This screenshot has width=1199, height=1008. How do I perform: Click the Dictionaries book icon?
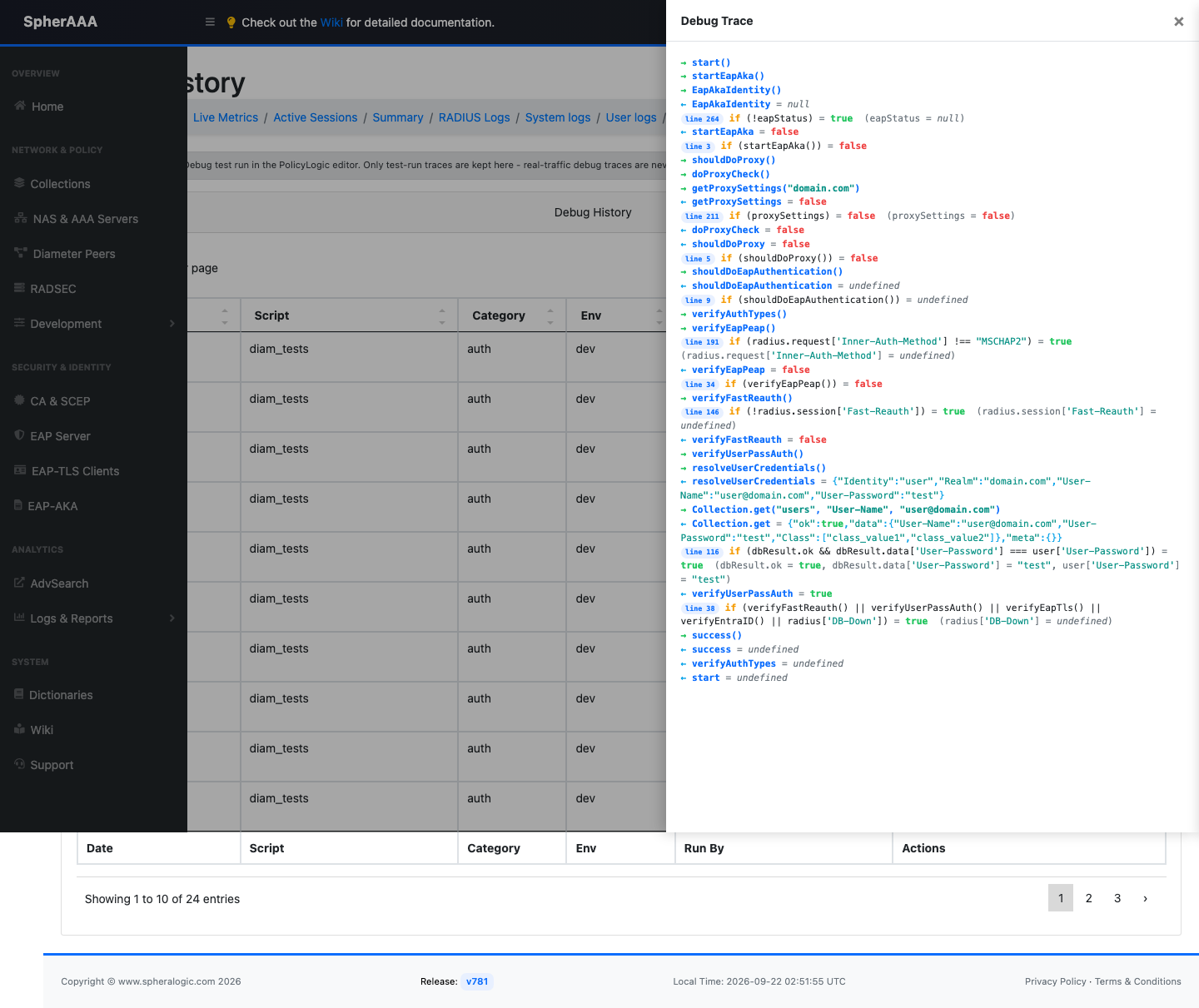(x=18, y=694)
